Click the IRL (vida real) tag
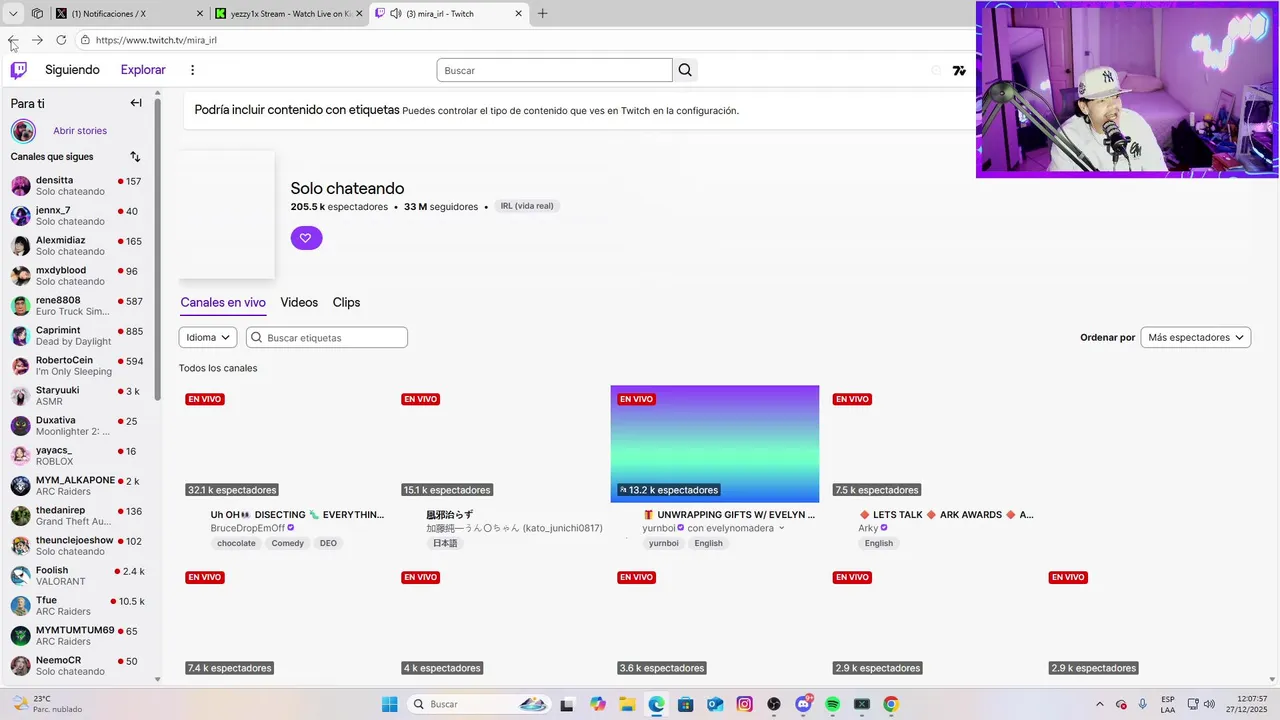Image resolution: width=1280 pixels, height=720 pixels. (x=526, y=206)
